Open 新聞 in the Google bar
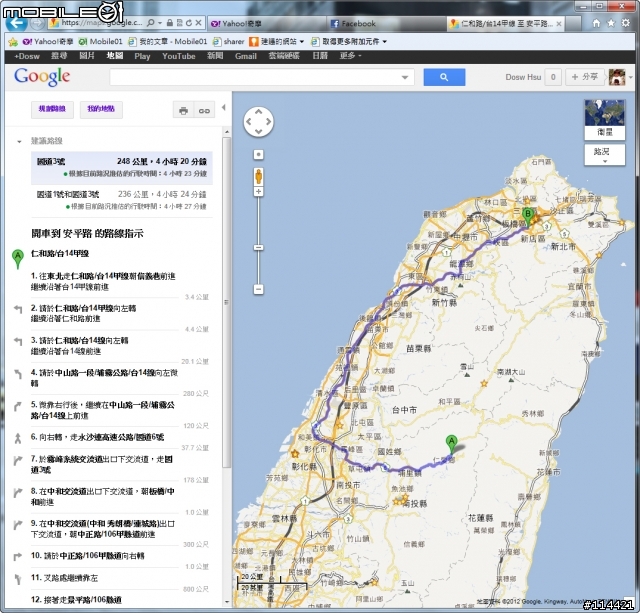640x613 pixels. [x=215, y=56]
